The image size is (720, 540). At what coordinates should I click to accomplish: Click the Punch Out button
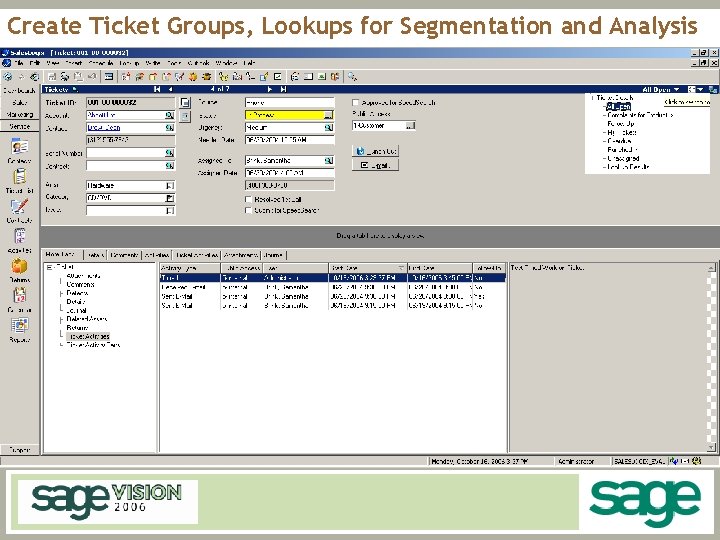pos(375,150)
